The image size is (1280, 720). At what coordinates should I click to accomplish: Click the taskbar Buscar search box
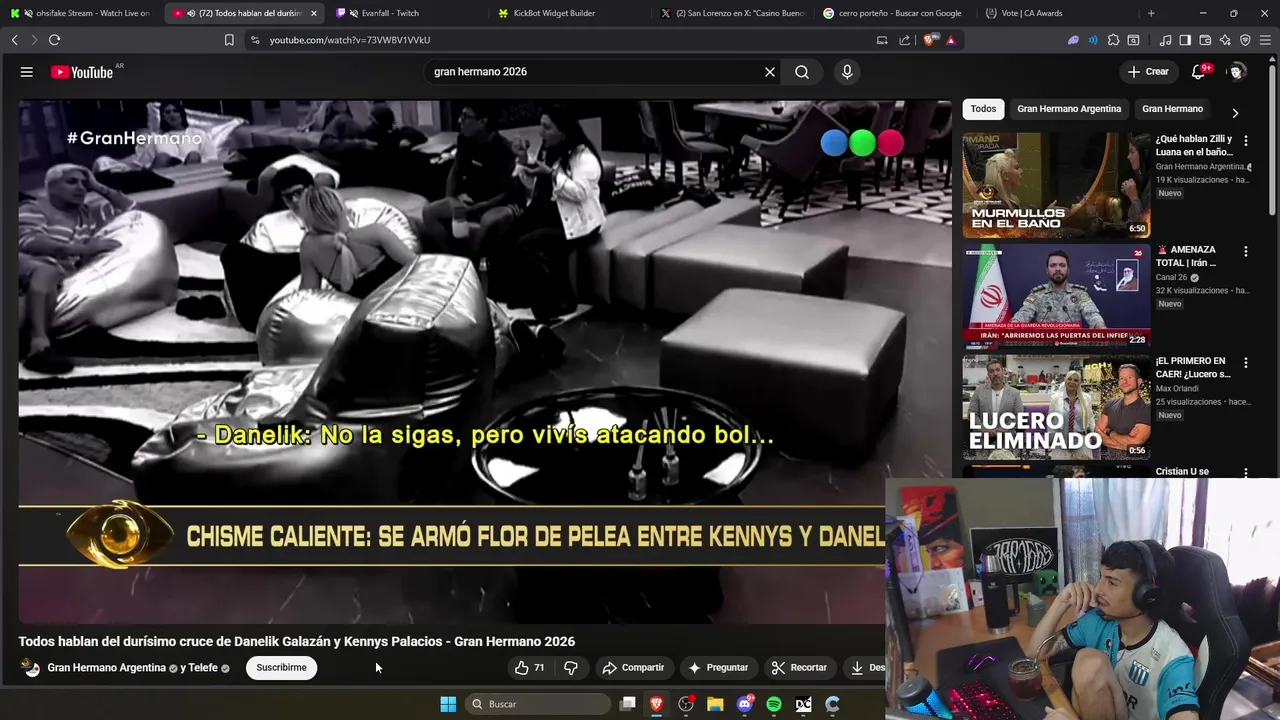[540, 704]
